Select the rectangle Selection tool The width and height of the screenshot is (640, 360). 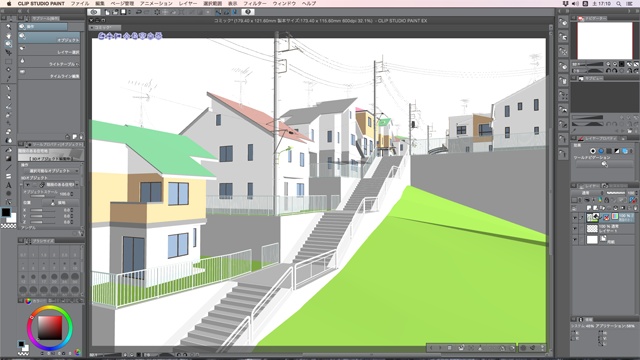(x=8, y=61)
